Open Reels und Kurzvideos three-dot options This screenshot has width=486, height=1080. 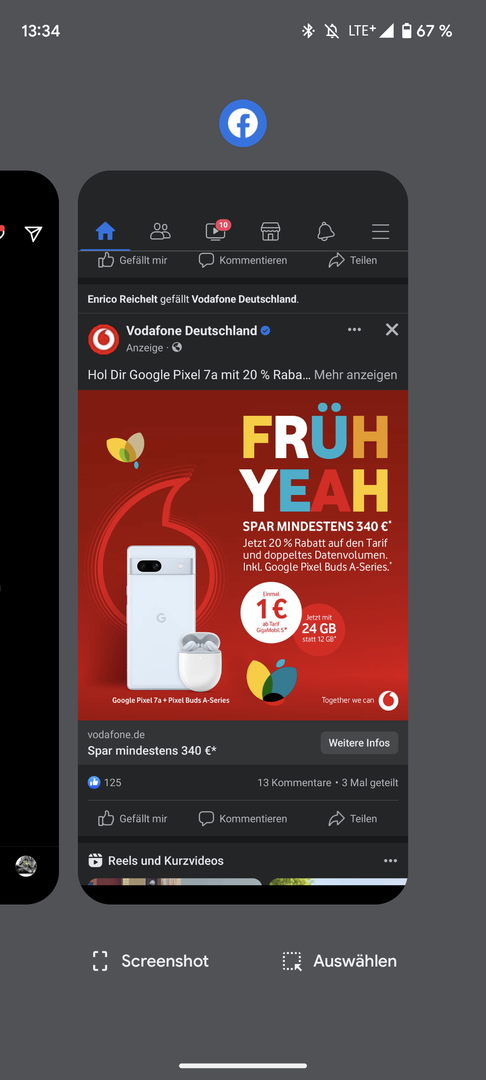click(390, 861)
